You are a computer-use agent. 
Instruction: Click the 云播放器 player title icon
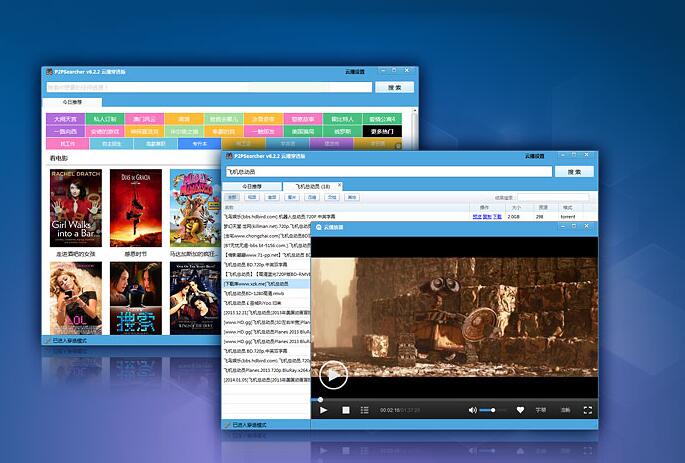tap(319, 228)
